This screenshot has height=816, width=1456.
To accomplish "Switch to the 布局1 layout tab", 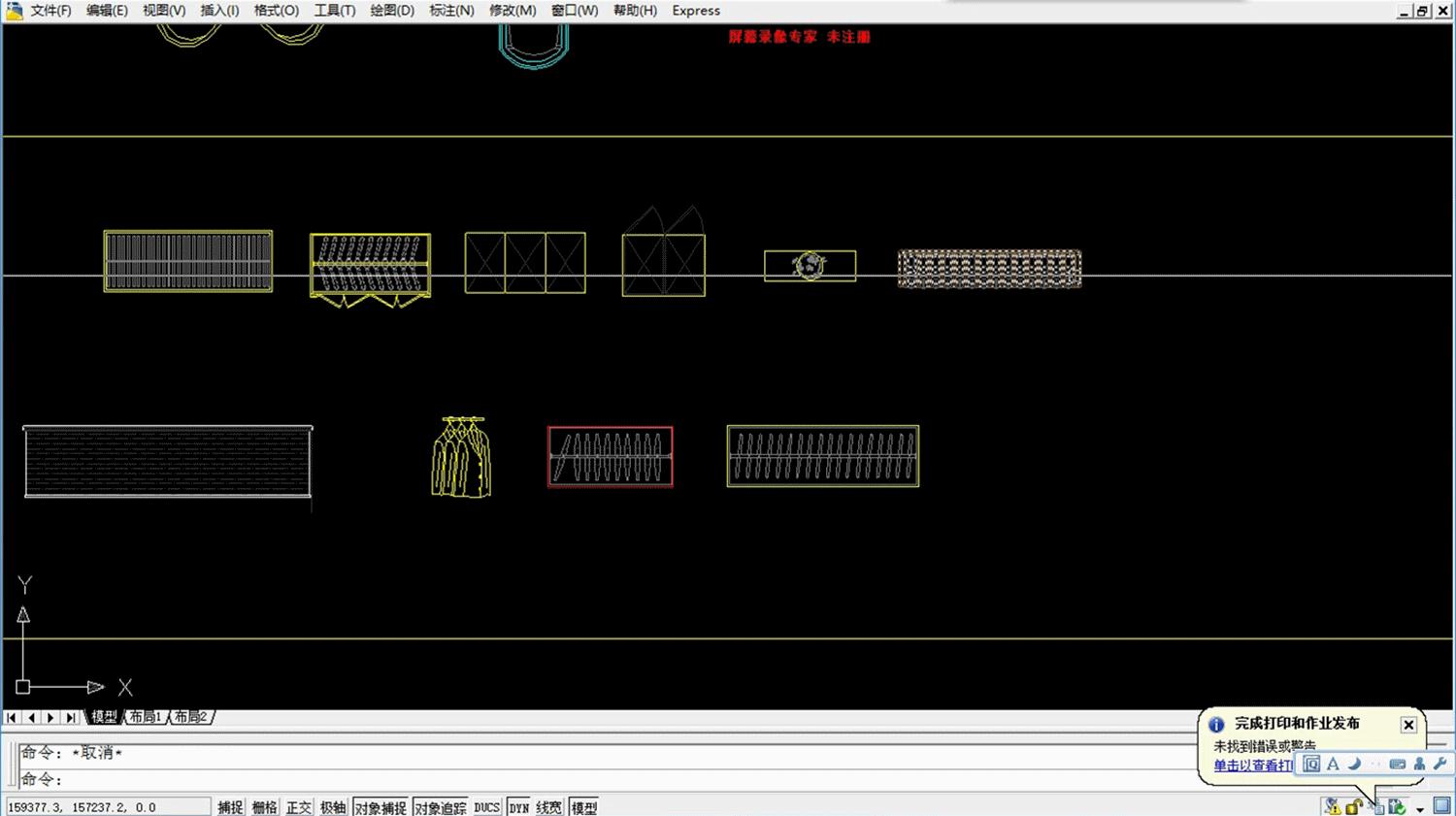I will (146, 717).
